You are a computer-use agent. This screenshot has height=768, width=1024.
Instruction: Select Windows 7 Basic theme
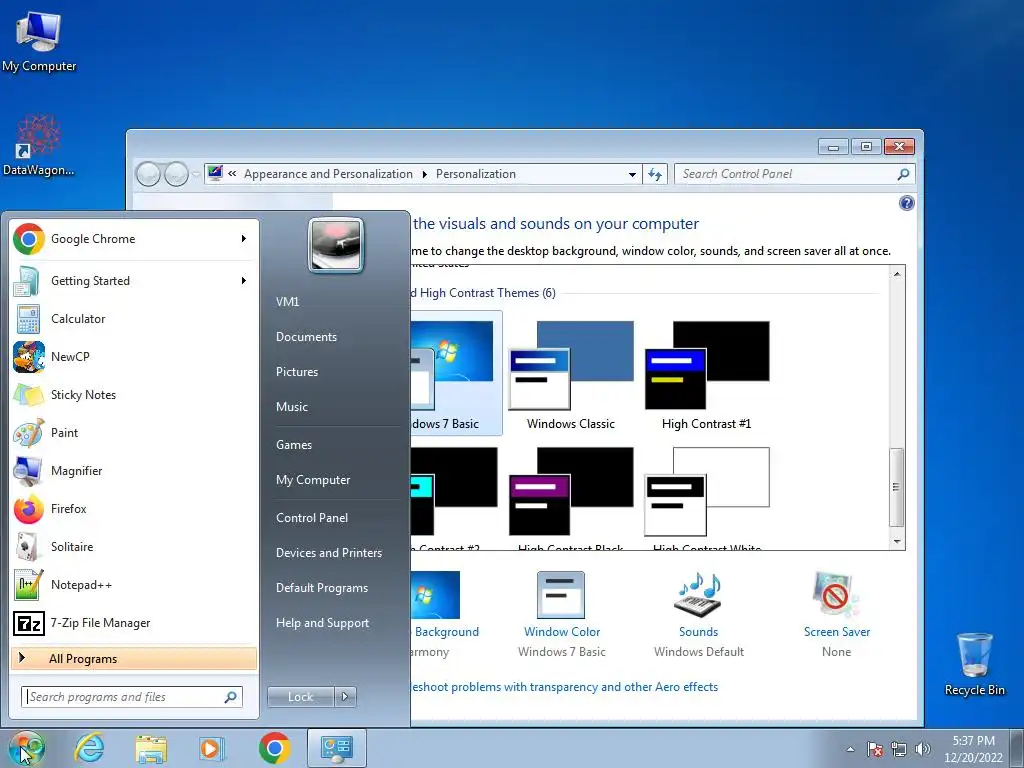tap(456, 374)
